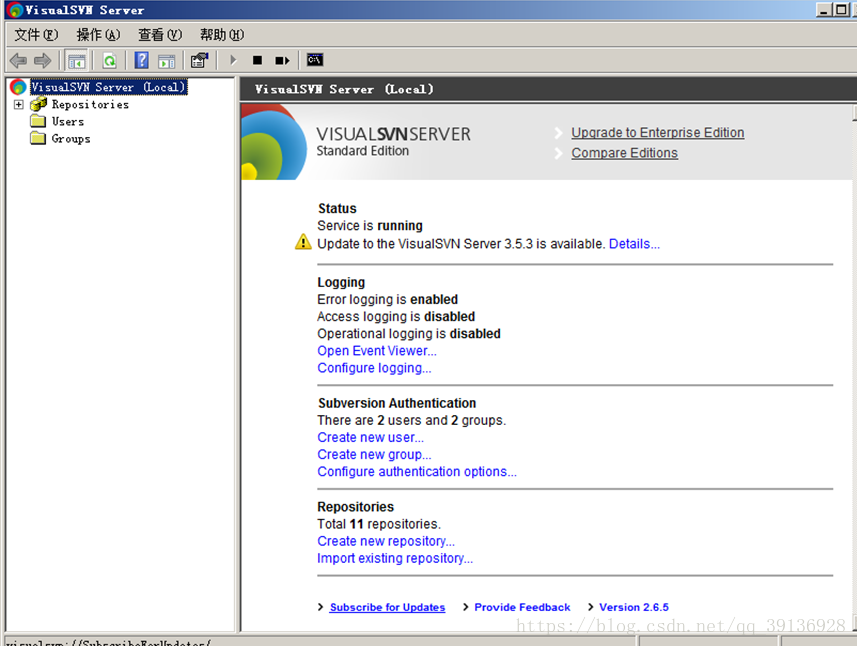The width and height of the screenshot is (857, 646).
Task: Click the Repositories node icon
Action: pos(38,104)
